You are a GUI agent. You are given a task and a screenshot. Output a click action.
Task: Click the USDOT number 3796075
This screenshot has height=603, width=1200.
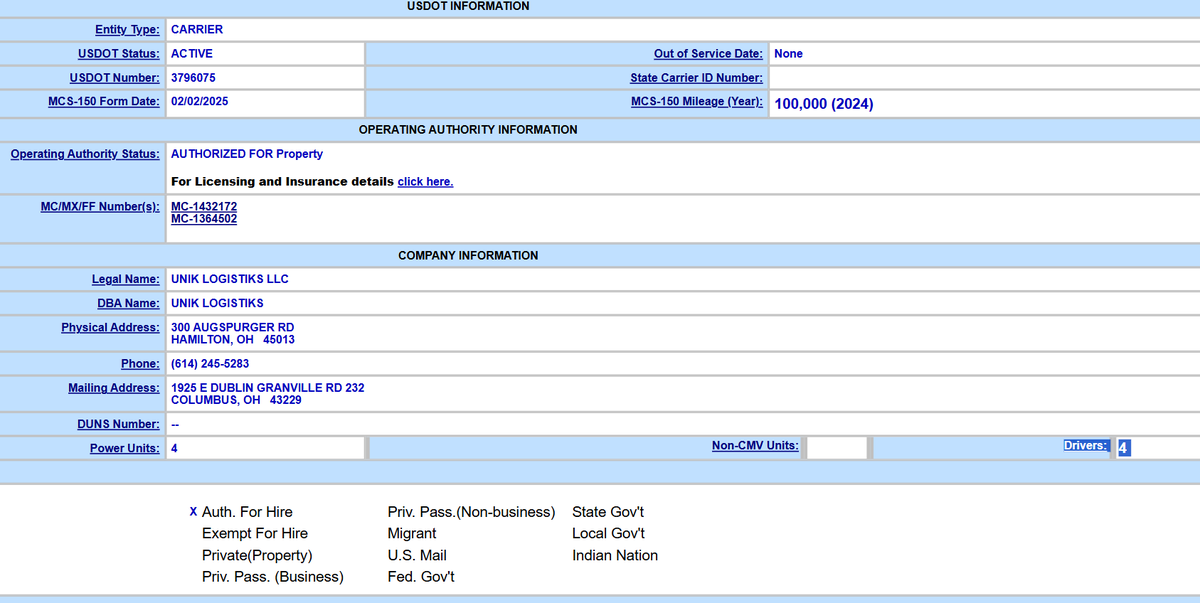pyautogui.click(x=193, y=78)
